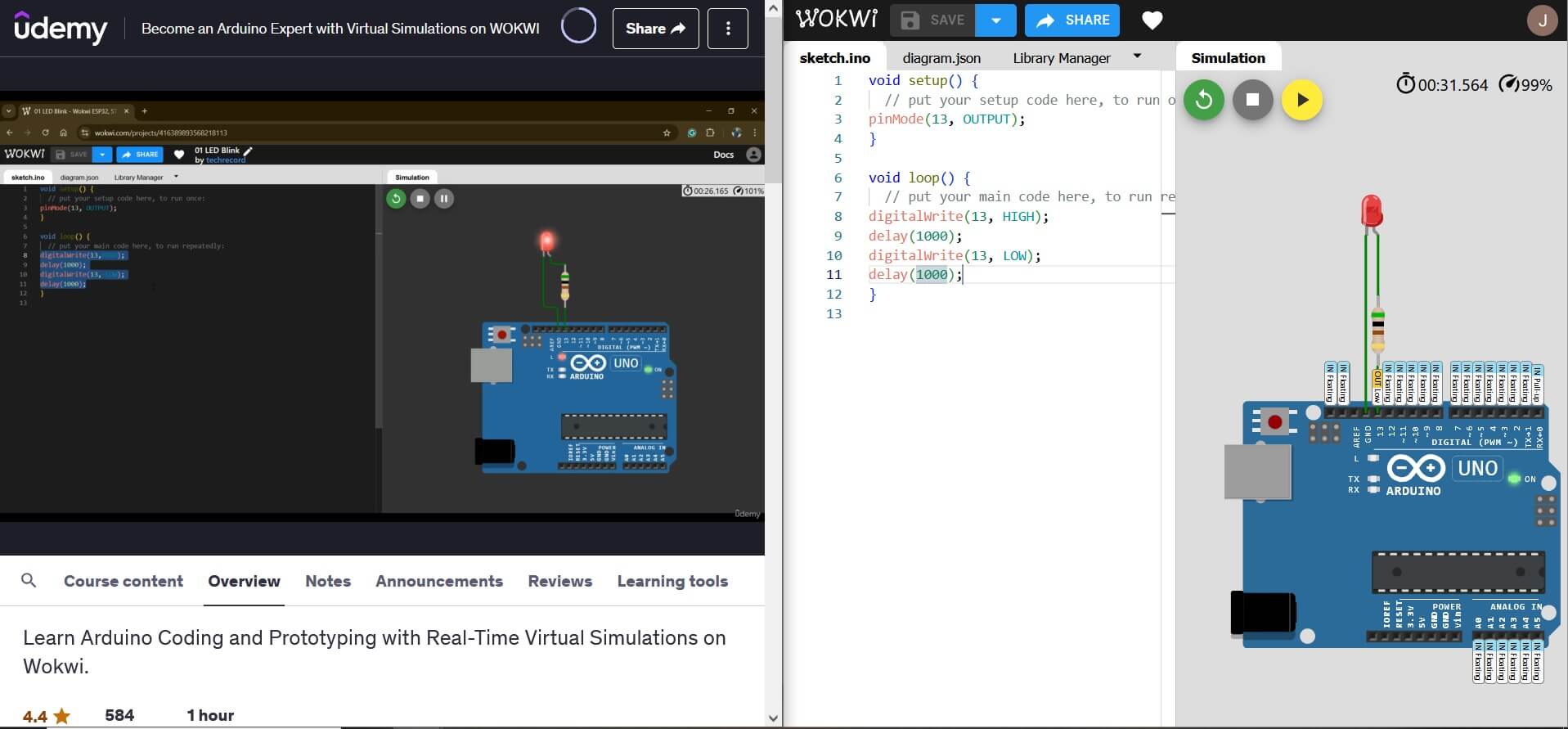Select the Simulation tab
The image size is (1568, 729).
click(1228, 58)
